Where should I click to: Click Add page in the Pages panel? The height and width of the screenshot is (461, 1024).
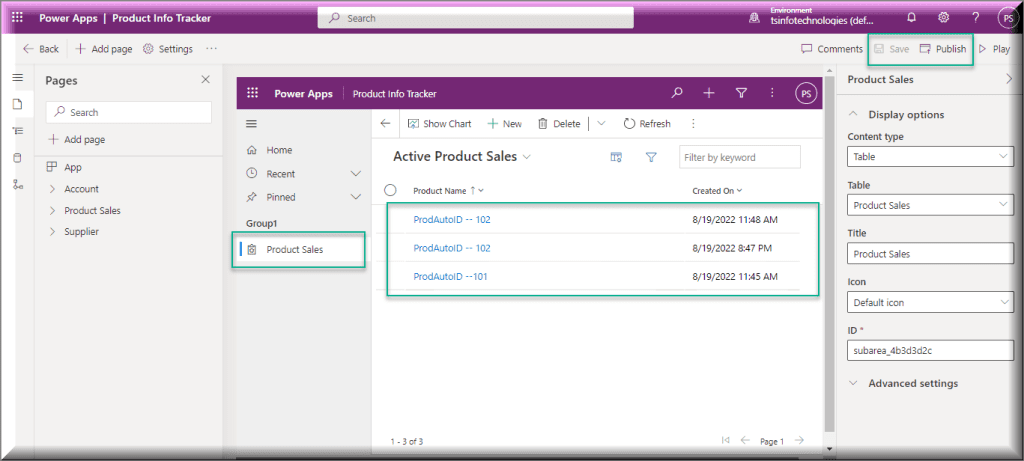77,140
